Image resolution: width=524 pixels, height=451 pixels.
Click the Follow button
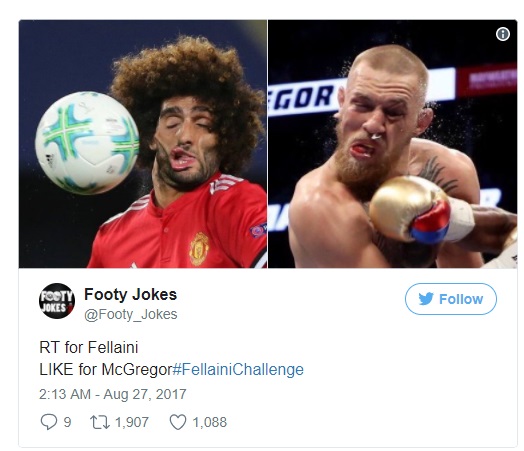pyautogui.click(x=451, y=299)
